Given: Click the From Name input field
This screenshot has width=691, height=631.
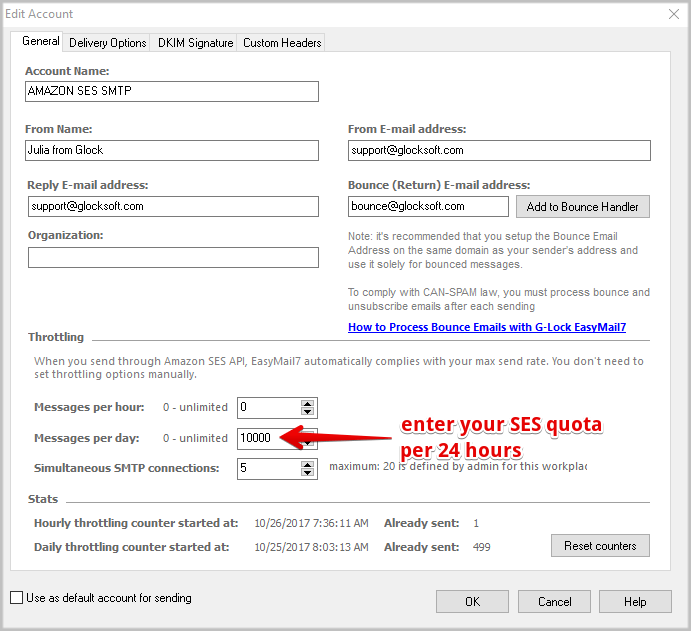Looking at the screenshot, I should tap(172, 150).
